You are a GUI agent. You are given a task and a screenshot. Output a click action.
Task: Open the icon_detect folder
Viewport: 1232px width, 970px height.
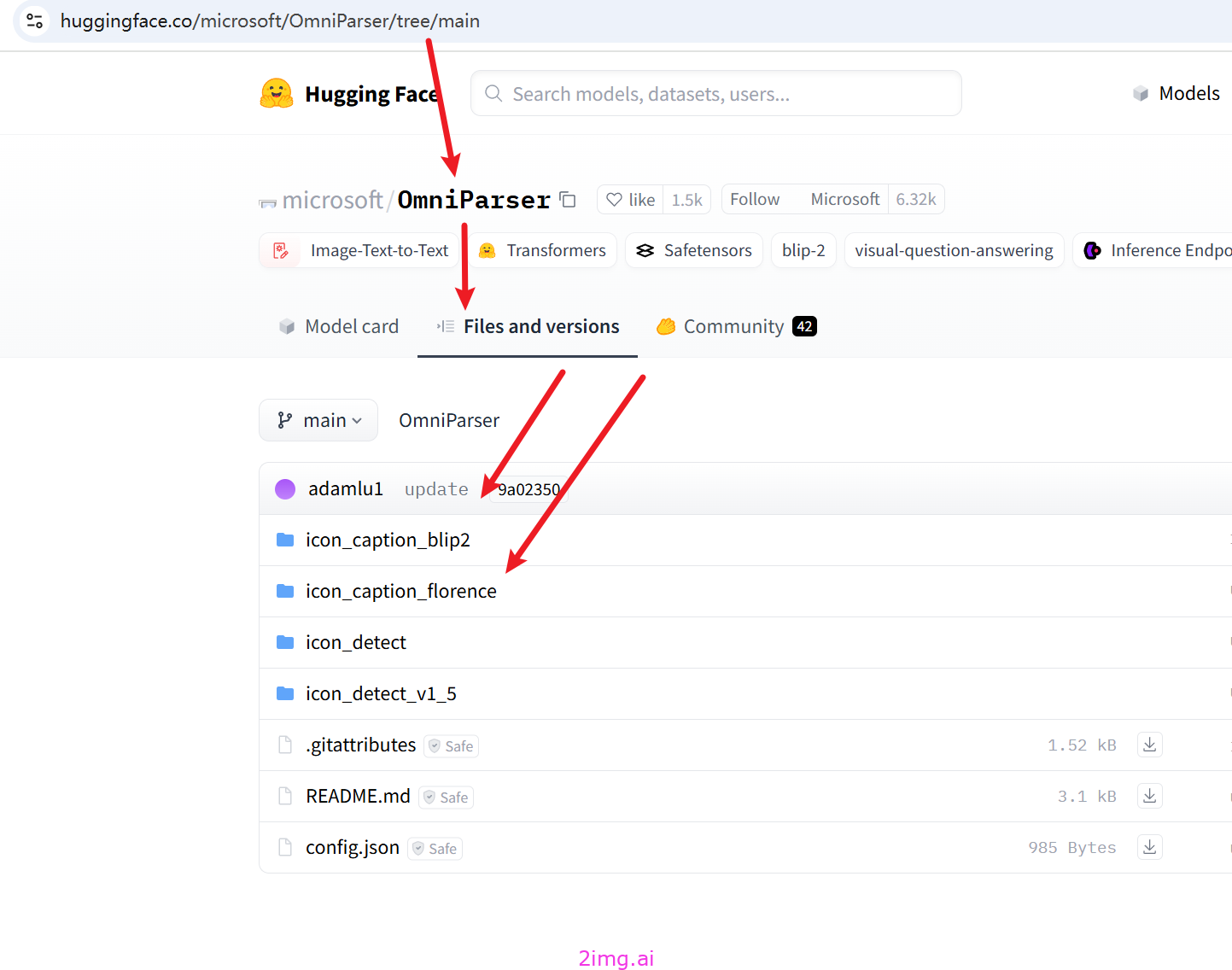355,642
